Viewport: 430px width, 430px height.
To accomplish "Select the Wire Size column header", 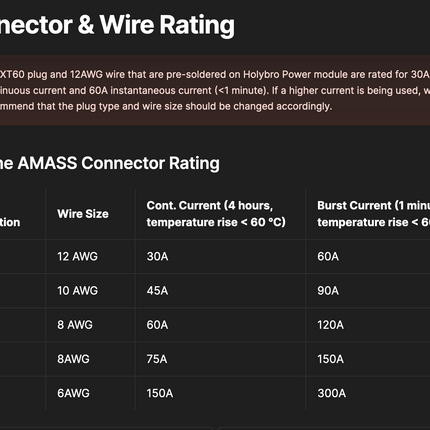I will 83,214.
